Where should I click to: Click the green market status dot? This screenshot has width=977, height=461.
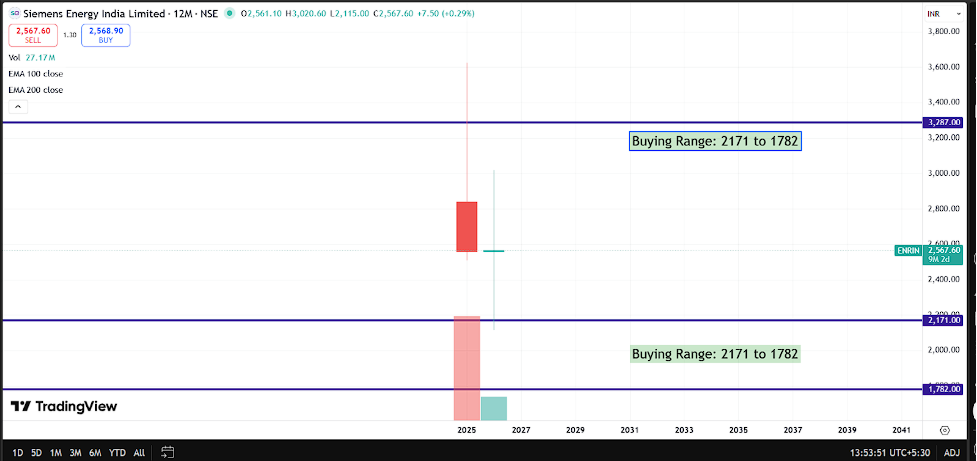click(230, 13)
